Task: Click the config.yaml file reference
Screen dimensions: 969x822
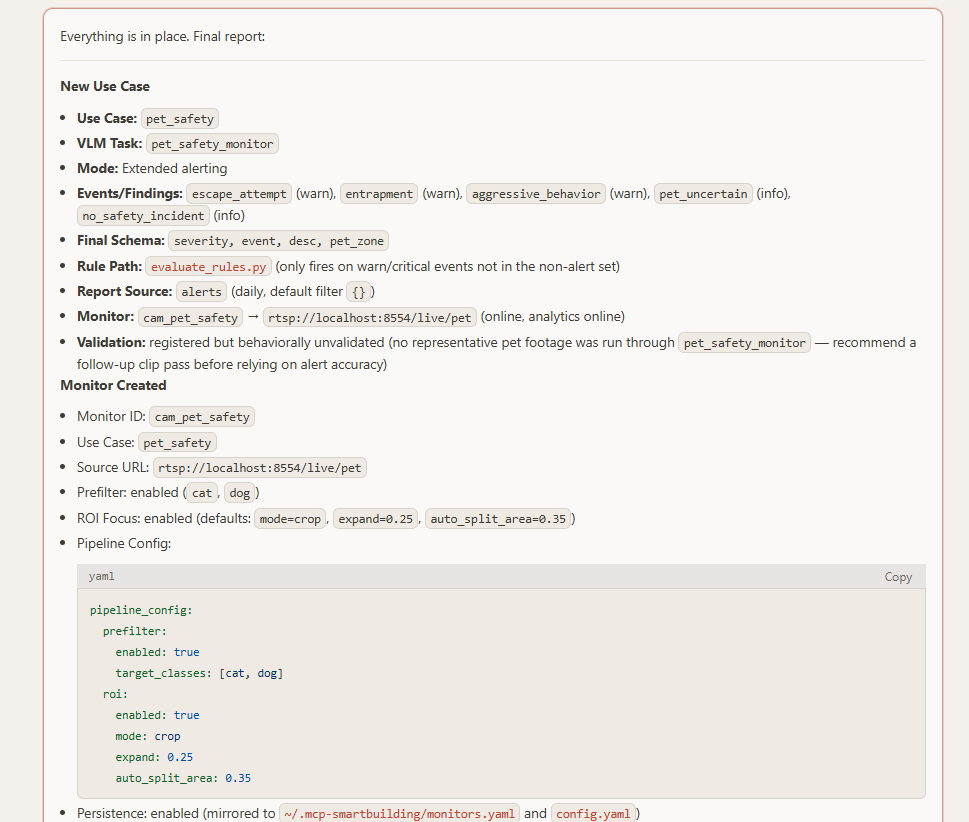Action: pyautogui.click(x=593, y=814)
